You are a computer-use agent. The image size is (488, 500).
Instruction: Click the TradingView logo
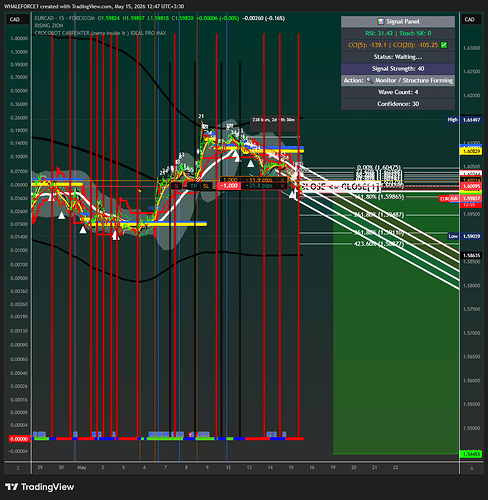pos(40,487)
